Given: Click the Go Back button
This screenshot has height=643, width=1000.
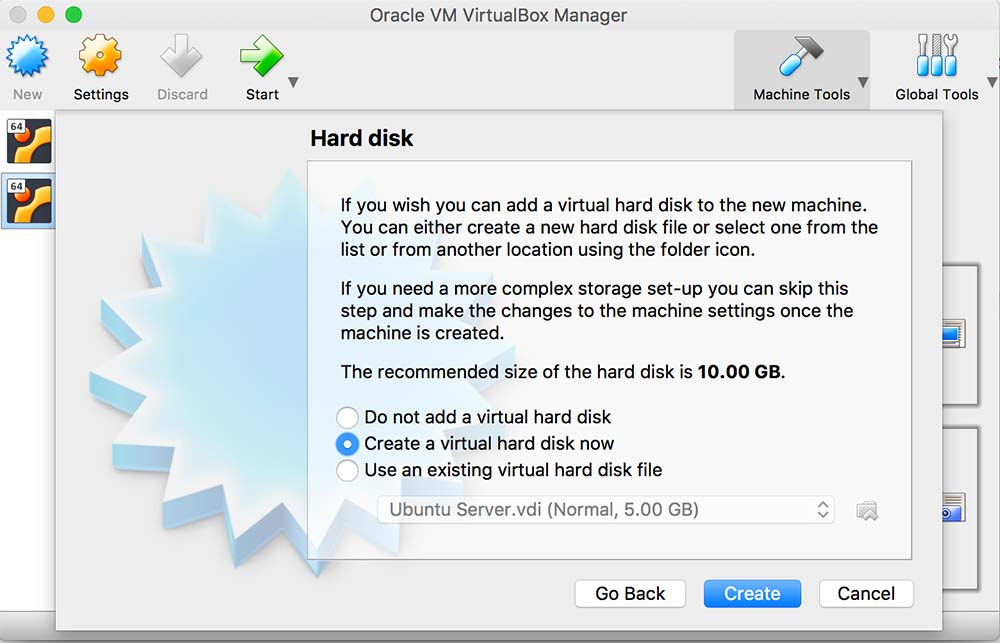Looking at the screenshot, I should 630,594.
